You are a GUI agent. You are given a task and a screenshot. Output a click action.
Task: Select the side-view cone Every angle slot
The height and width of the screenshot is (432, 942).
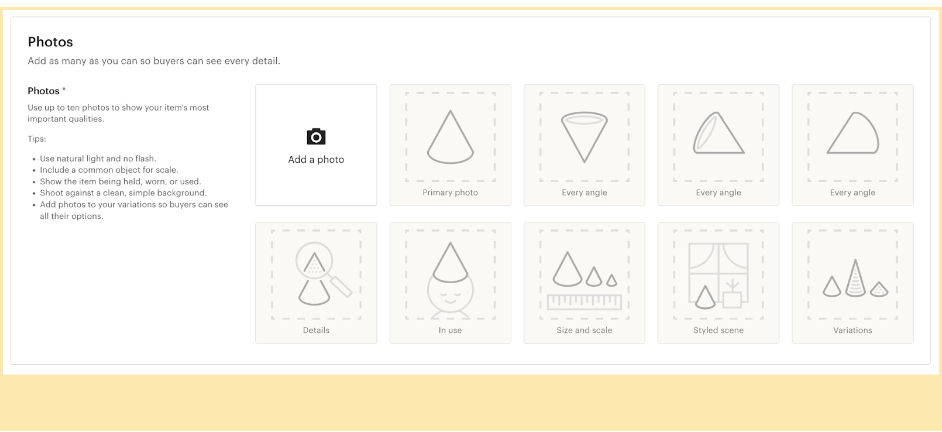853,145
